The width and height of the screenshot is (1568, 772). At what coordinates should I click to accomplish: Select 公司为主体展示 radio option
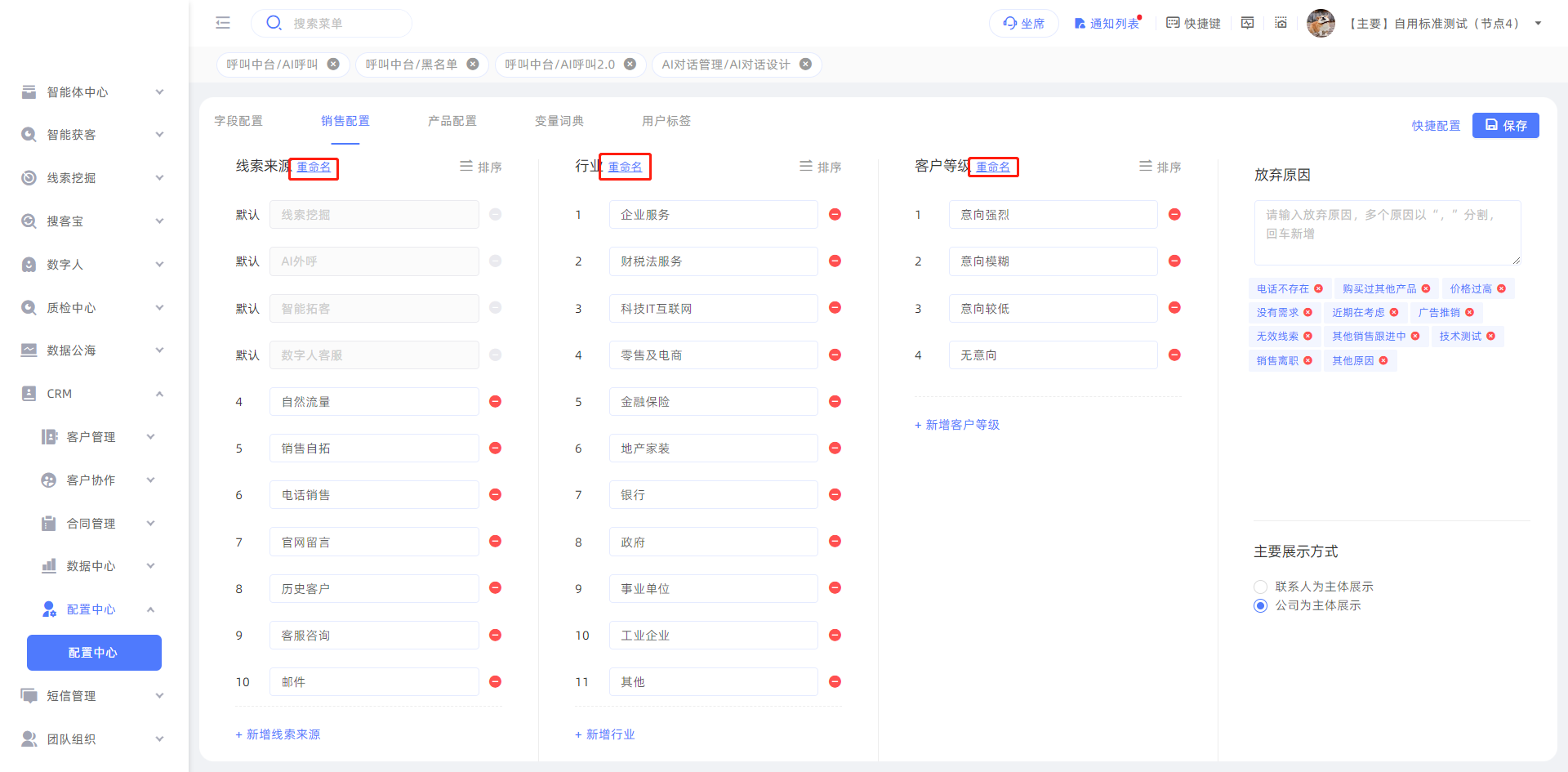[1261, 605]
